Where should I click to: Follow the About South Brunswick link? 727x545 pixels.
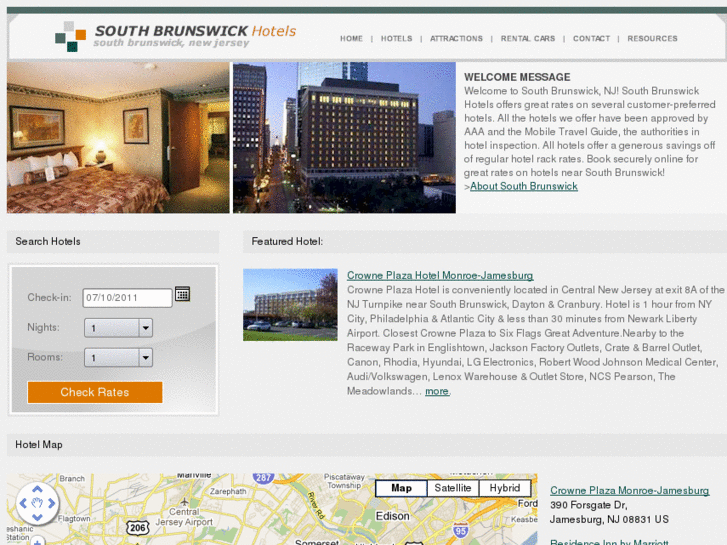click(x=524, y=186)
